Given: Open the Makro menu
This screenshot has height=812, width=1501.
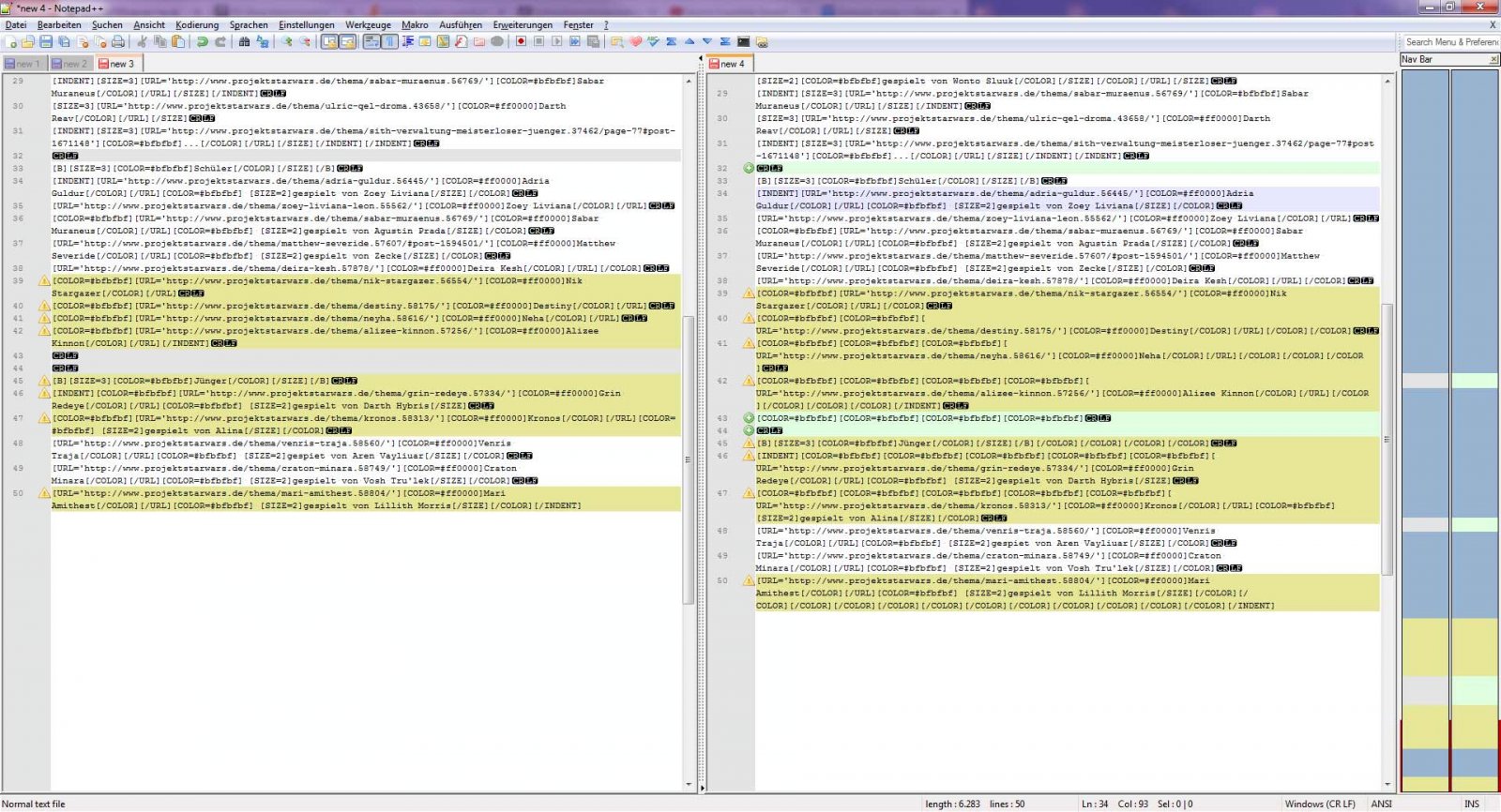Looking at the screenshot, I should [415, 24].
